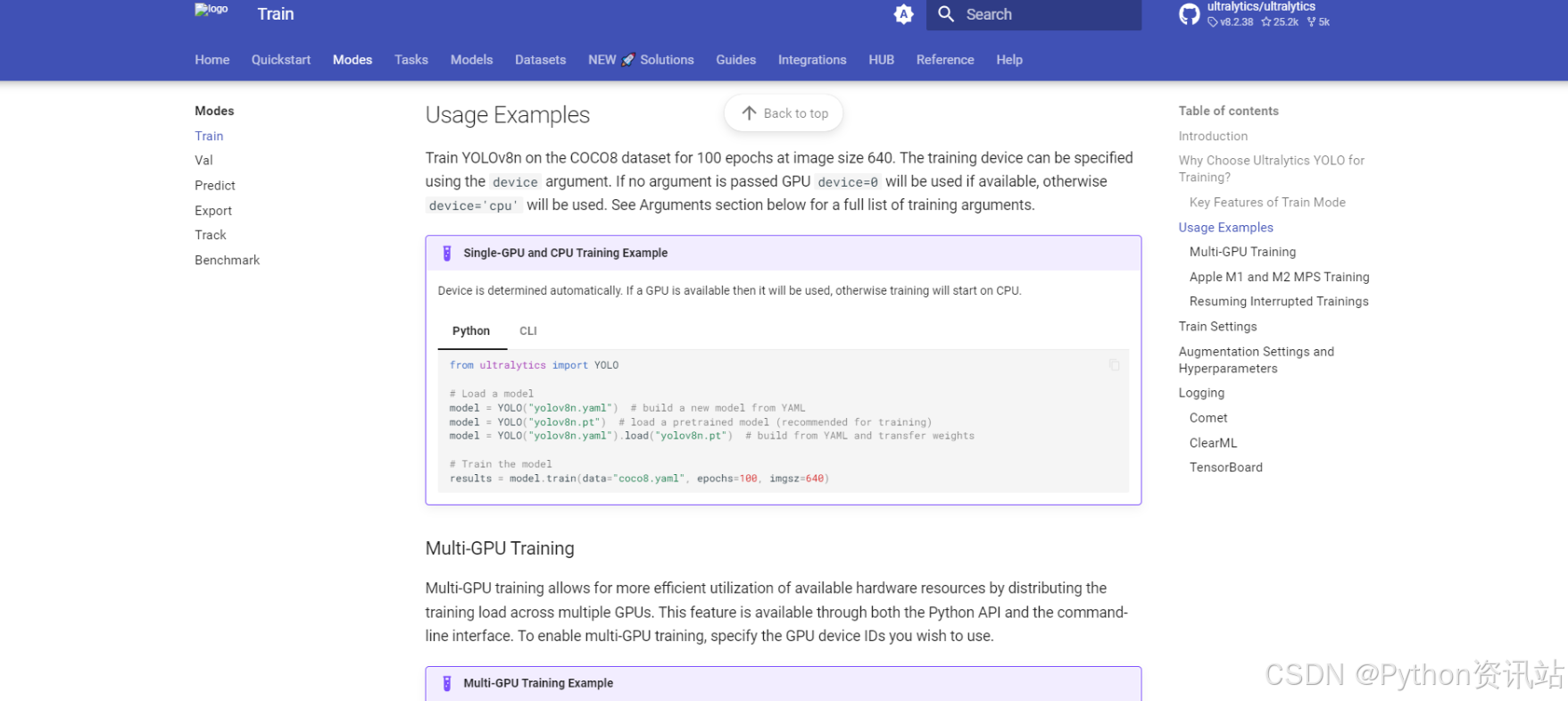Click the Usage Examples heading
Screen dimensions: 1568x701
507,115
